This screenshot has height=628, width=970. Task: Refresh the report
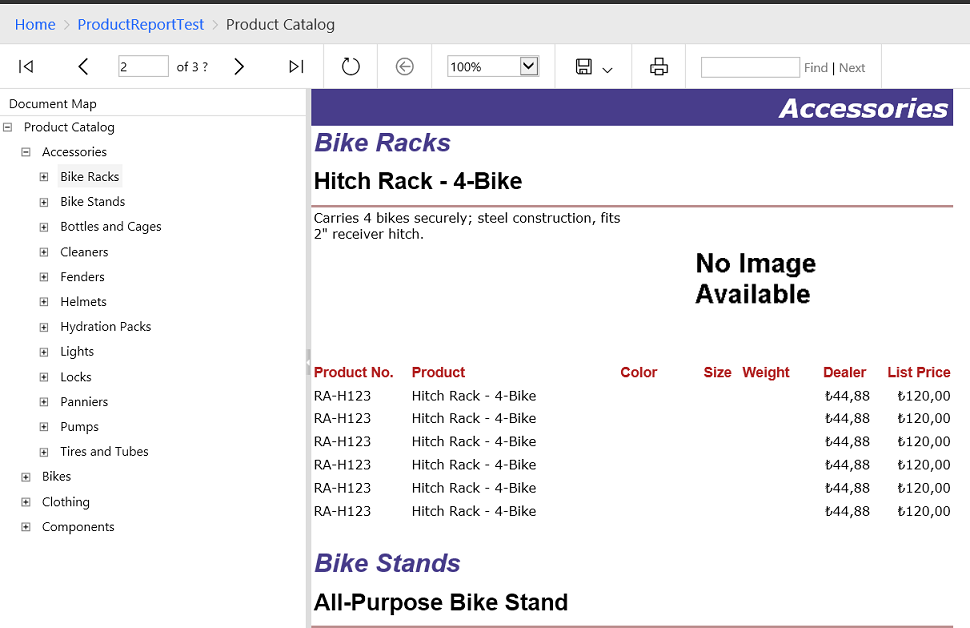click(x=350, y=67)
